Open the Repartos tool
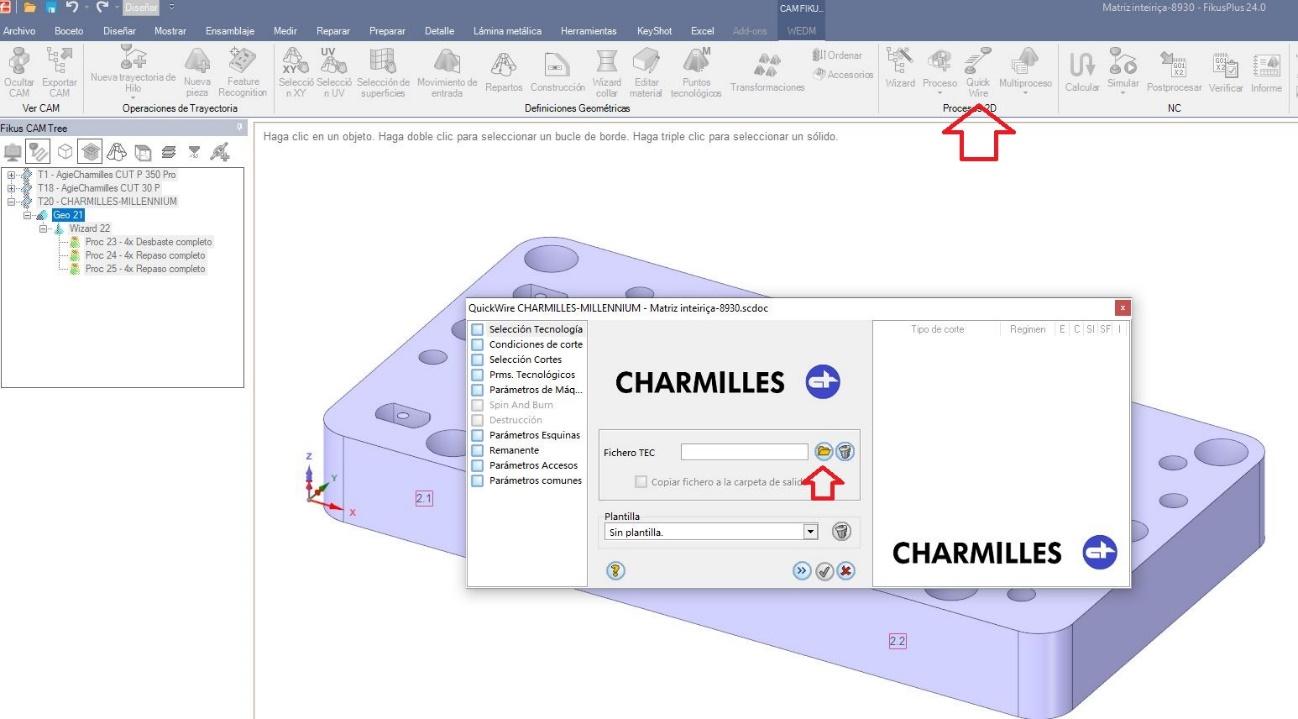Image resolution: width=1298 pixels, height=719 pixels. tap(503, 72)
